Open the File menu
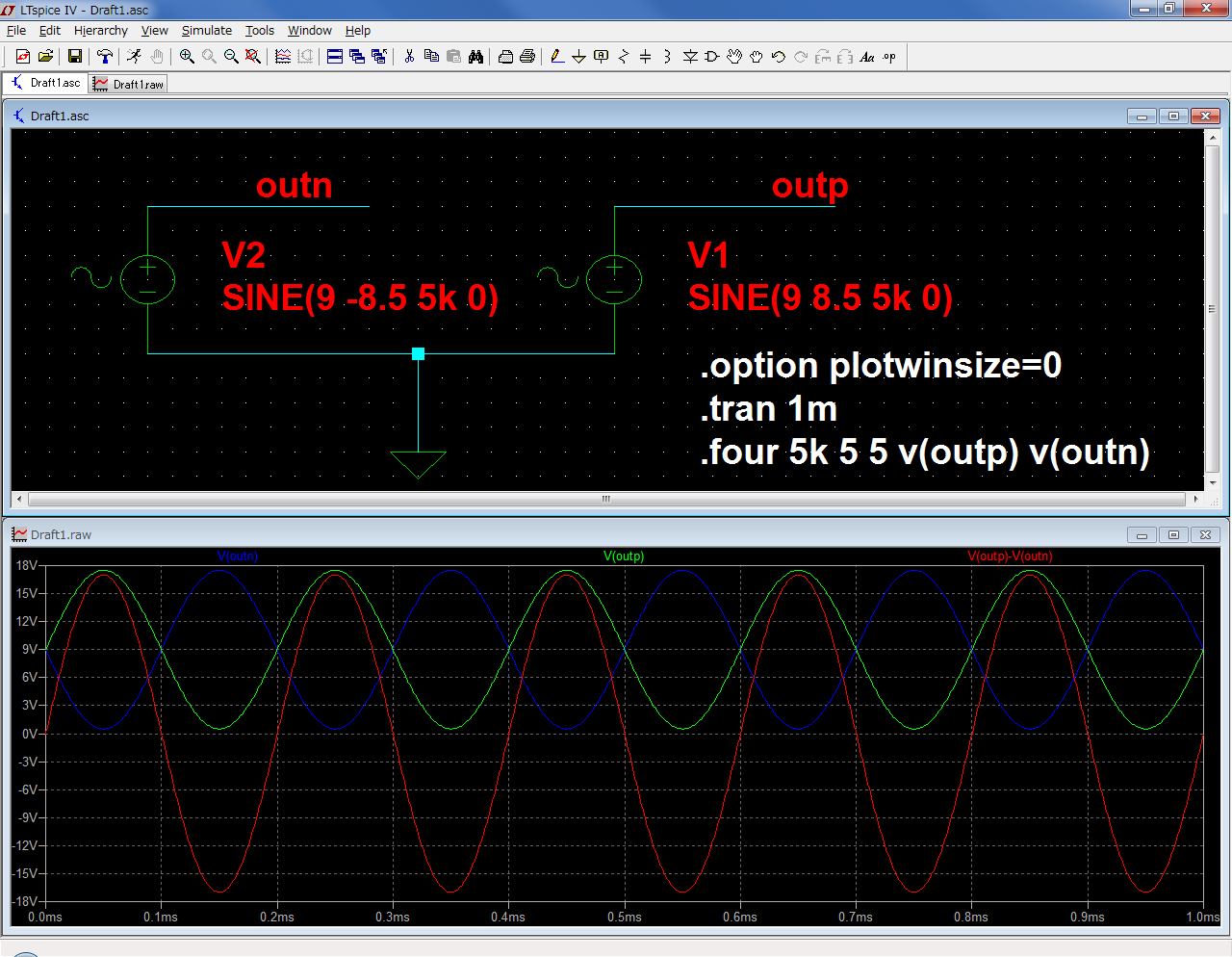Image resolution: width=1232 pixels, height=957 pixels. [16, 30]
